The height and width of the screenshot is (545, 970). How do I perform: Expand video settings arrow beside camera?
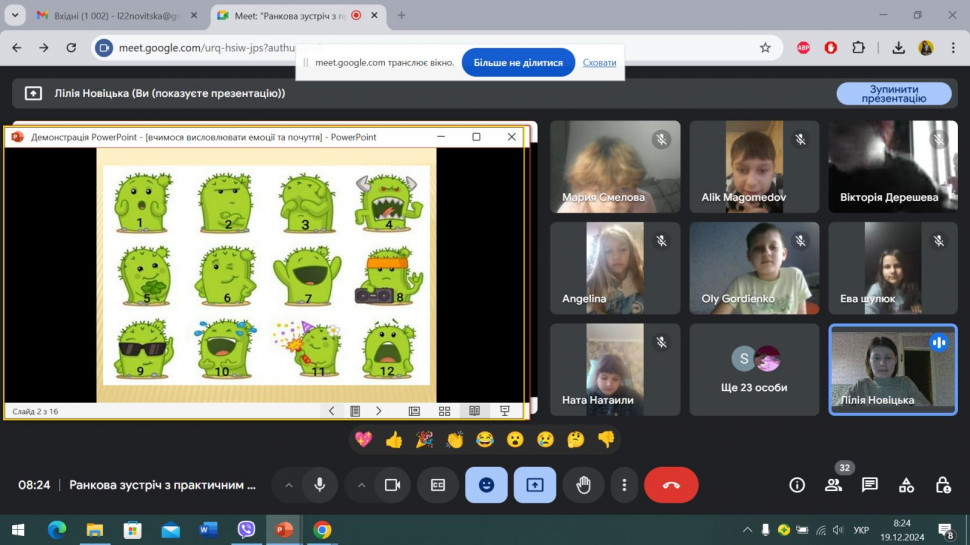click(x=361, y=485)
